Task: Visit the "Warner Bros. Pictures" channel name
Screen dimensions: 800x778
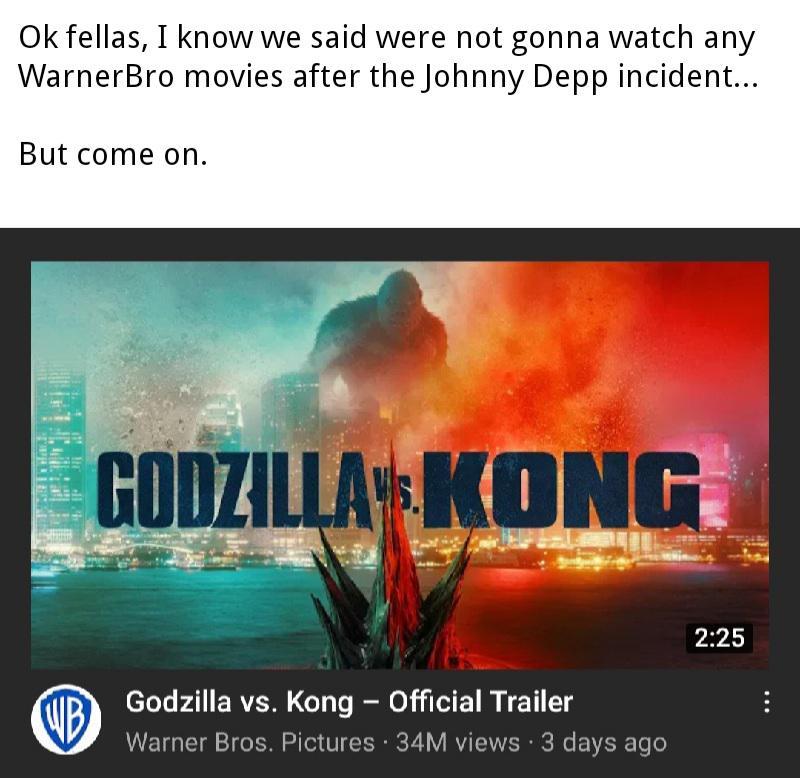Action: pos(250,742)
